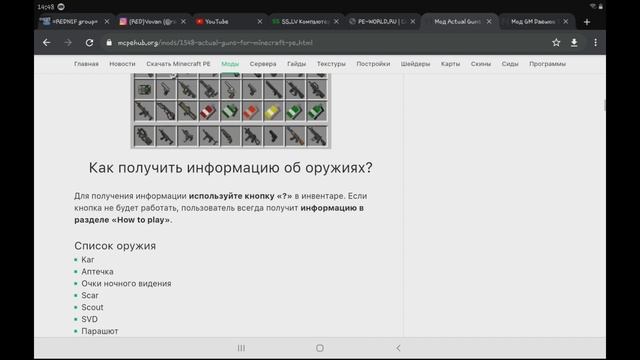Open the Постройки section
The width and height of the screenshot is (640, 360).
pos(373,64)
